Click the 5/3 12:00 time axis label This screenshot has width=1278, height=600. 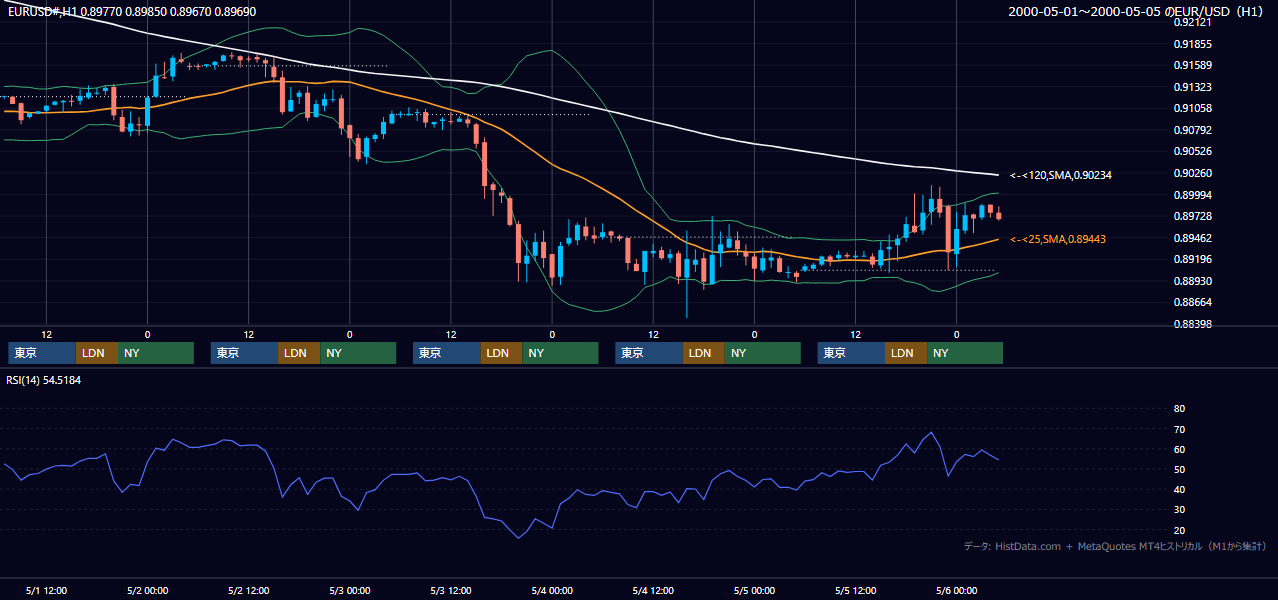[450, 590]
